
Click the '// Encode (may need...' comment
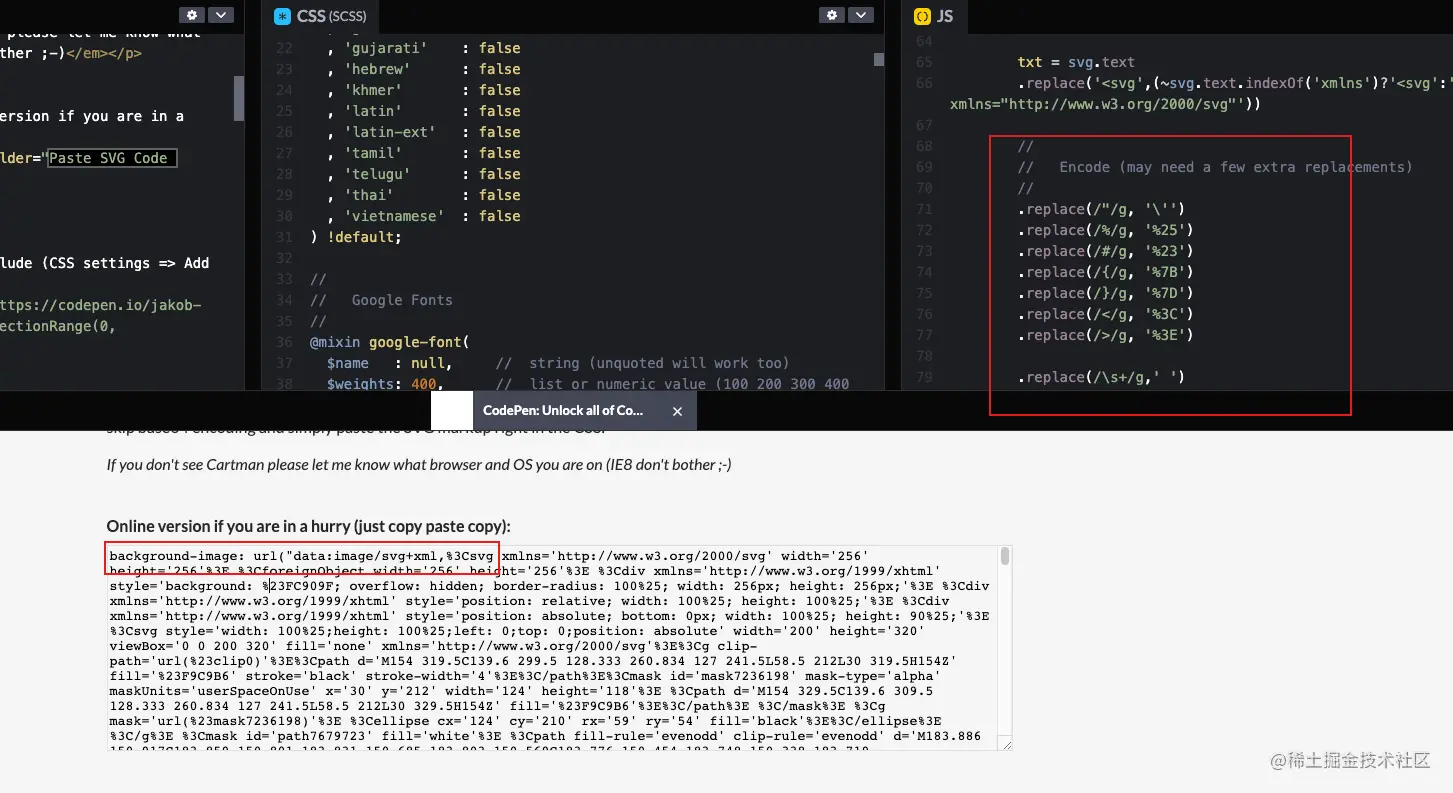pos(1215,167)
